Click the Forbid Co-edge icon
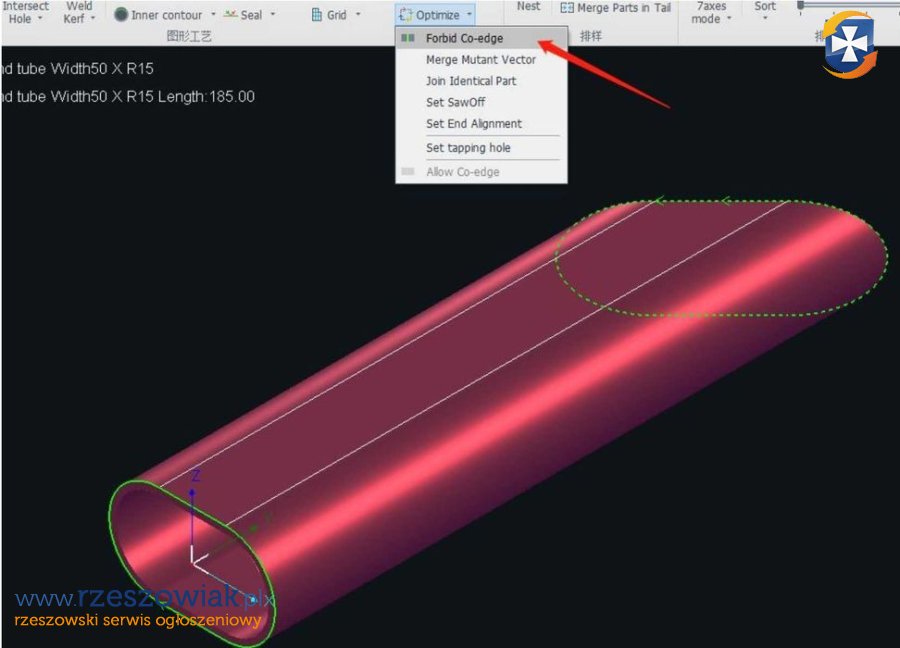Image resolution: width=900 pixels, height=648 pixels. [x=408, y=38]
